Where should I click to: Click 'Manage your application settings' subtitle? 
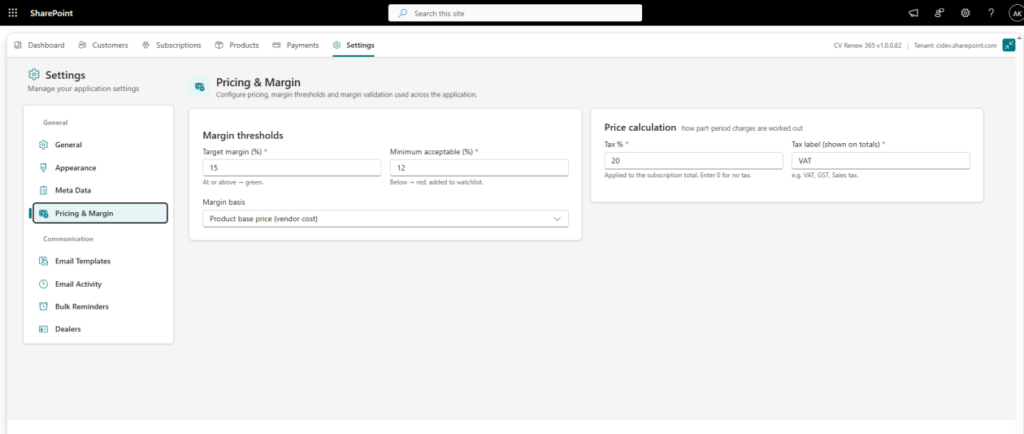pyautogui.click(x=83, y=88)
